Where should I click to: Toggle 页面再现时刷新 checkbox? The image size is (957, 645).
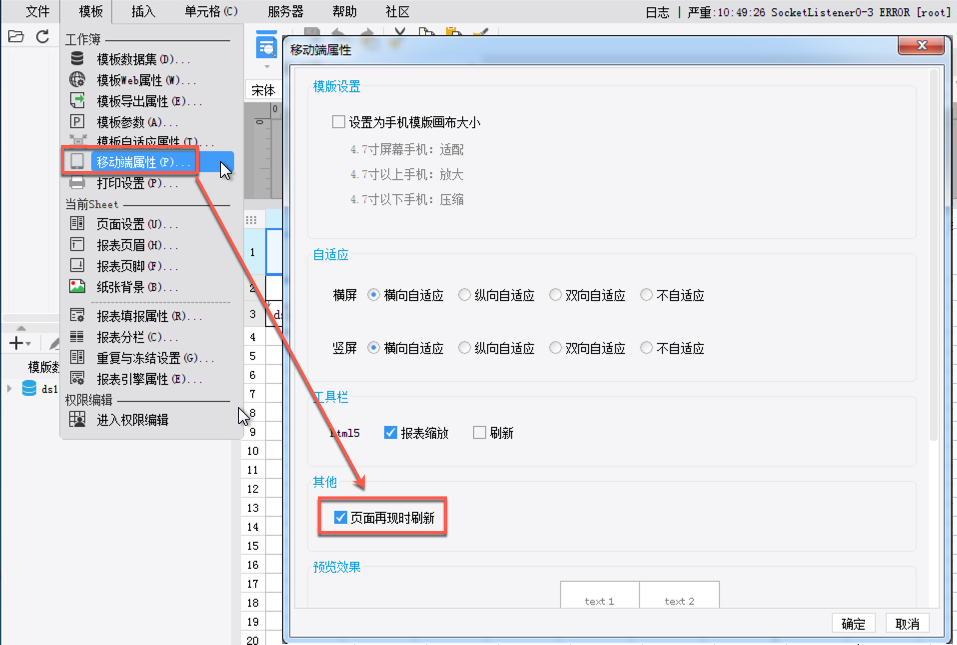[341, 517]
